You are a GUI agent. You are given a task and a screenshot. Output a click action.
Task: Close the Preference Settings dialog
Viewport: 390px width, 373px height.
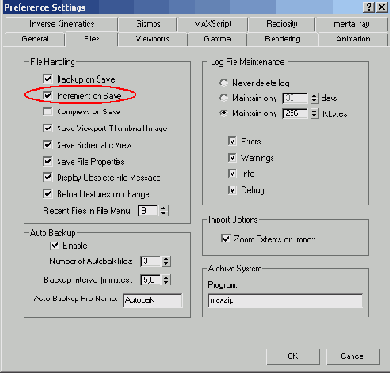click(381, 7)
